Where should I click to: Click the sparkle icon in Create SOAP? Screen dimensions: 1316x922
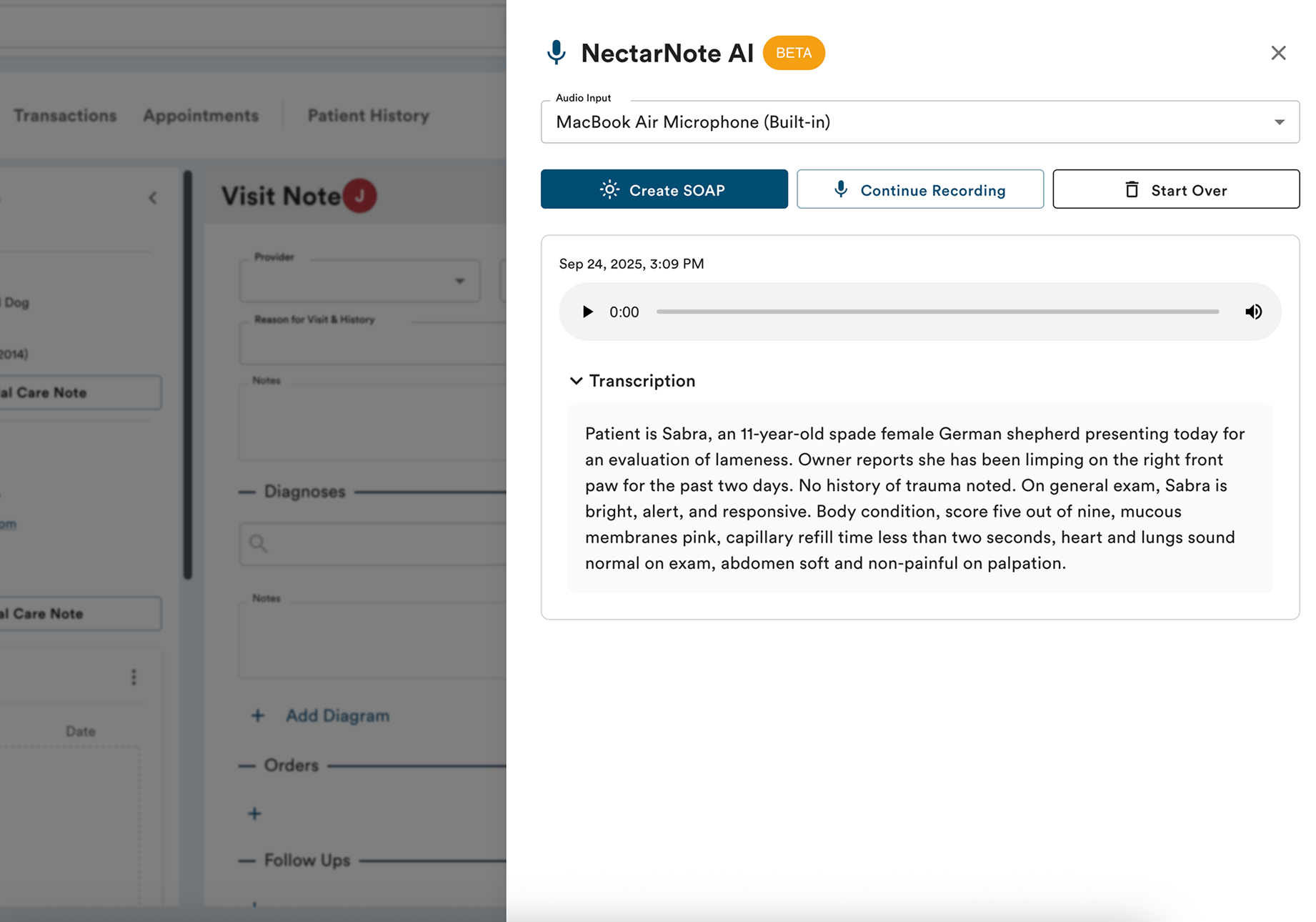click(609, 189)
